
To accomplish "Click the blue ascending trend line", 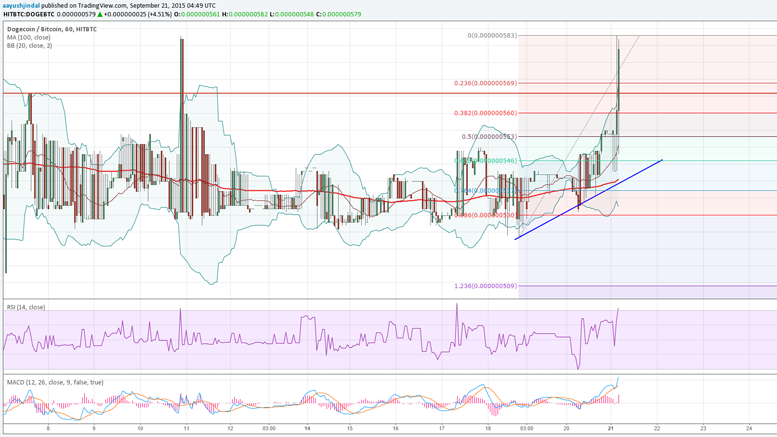I will 589,200.
